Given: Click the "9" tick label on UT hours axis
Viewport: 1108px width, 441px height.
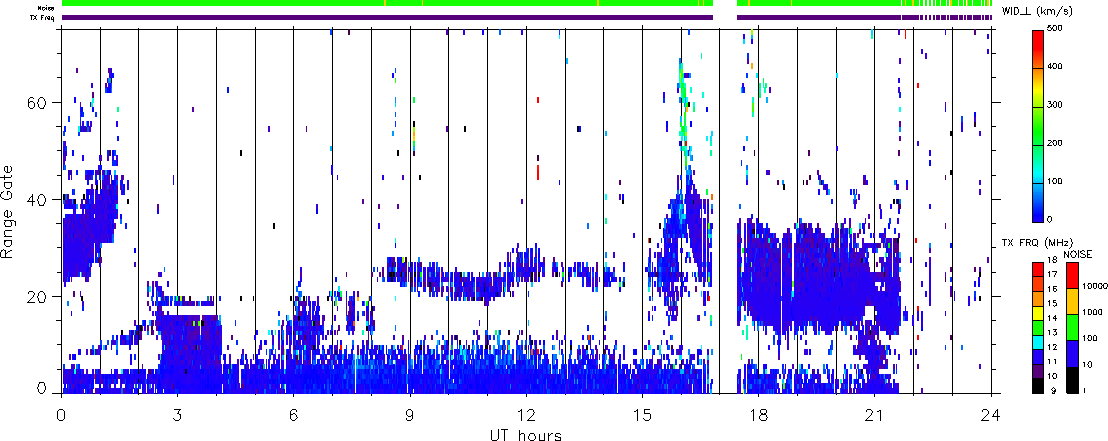Looking at the screenshot, I should (409, 414).
